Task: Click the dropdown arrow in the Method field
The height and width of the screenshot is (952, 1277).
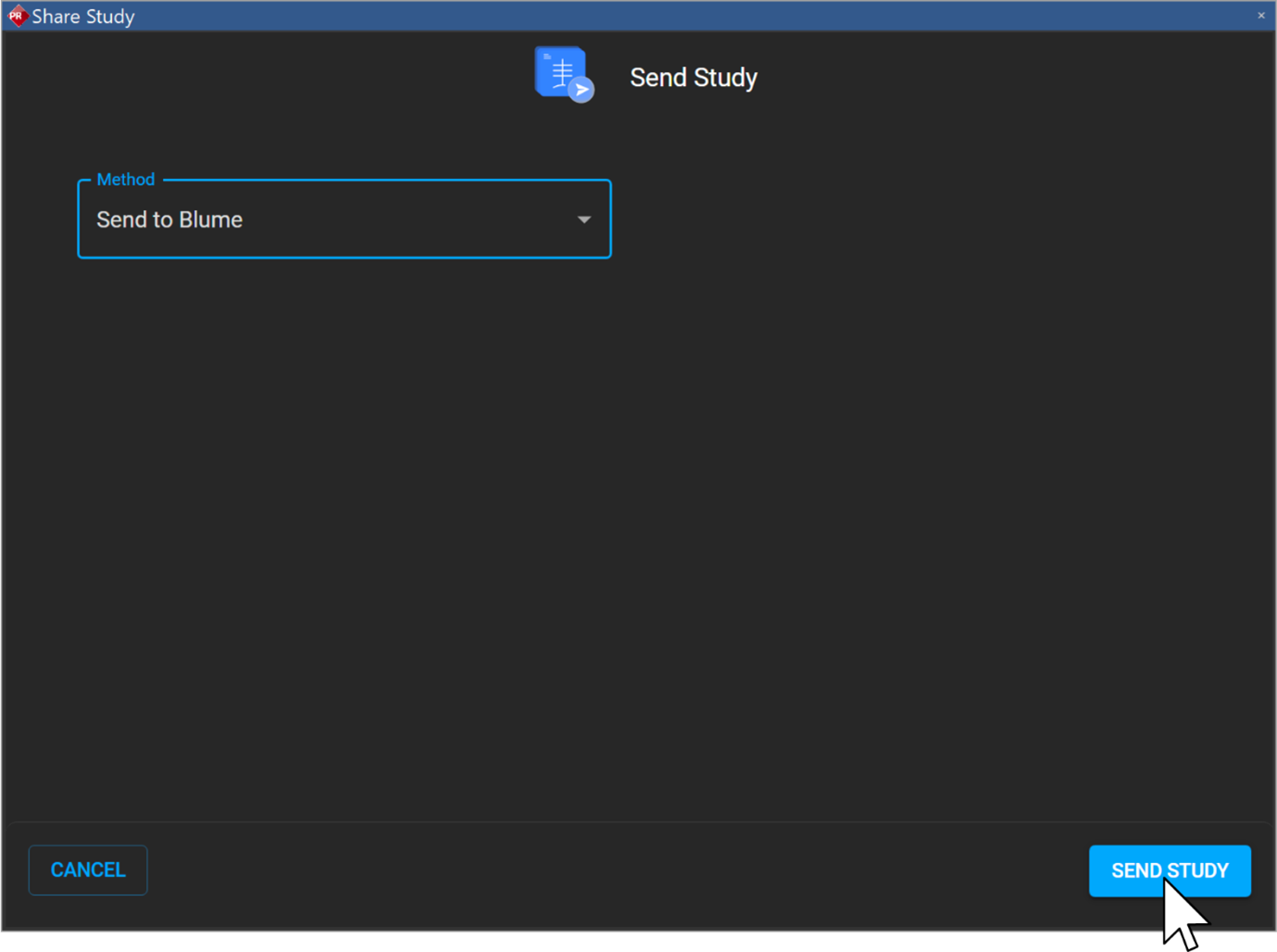Action: pos(583,219)
